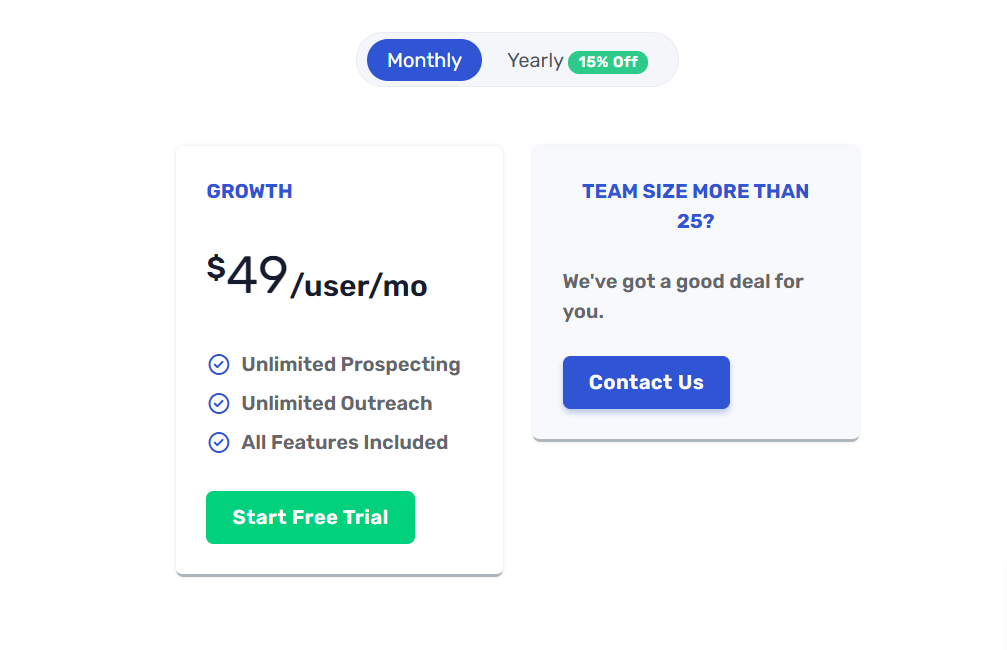
Task: Click the checkmark icon beside Unlimited Prospecting
Action: point(218,364)
